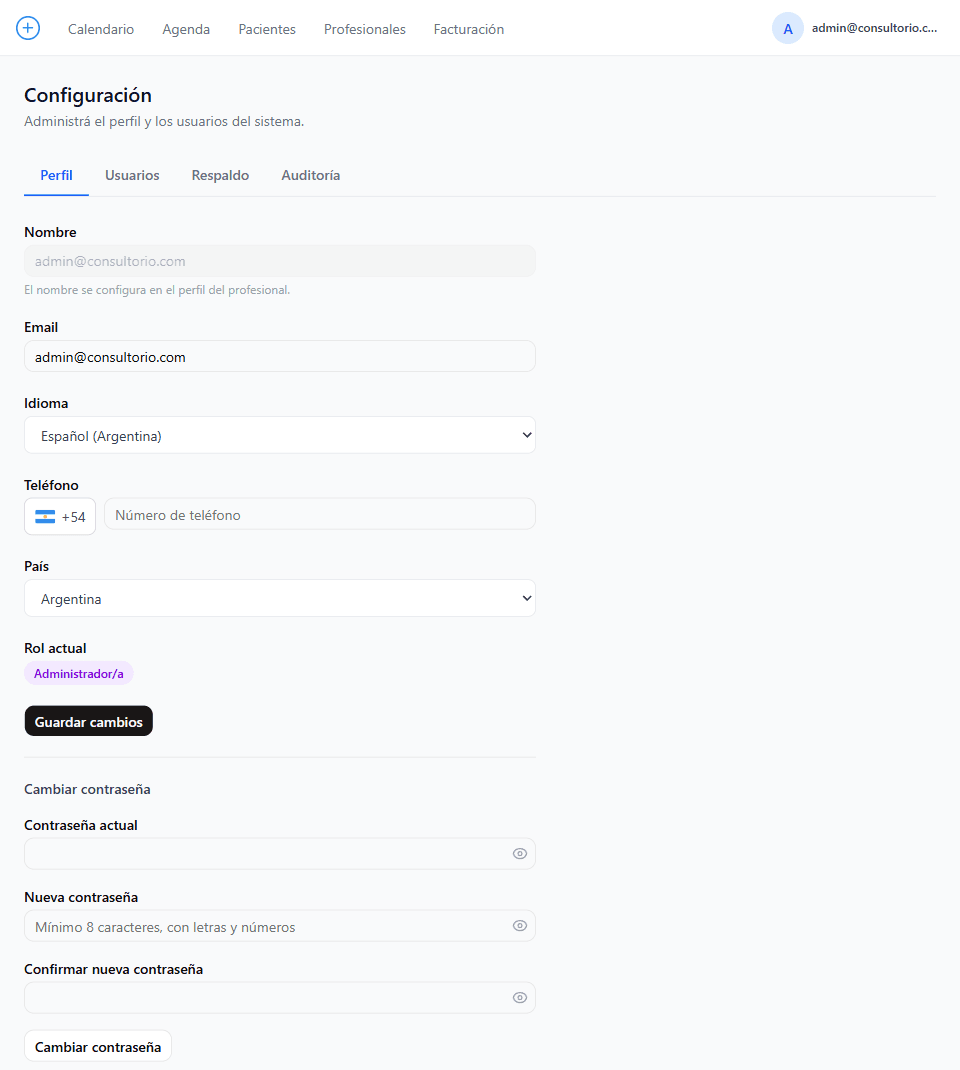
Task: Open the admin user avatar icon
Action: (787, 29)
